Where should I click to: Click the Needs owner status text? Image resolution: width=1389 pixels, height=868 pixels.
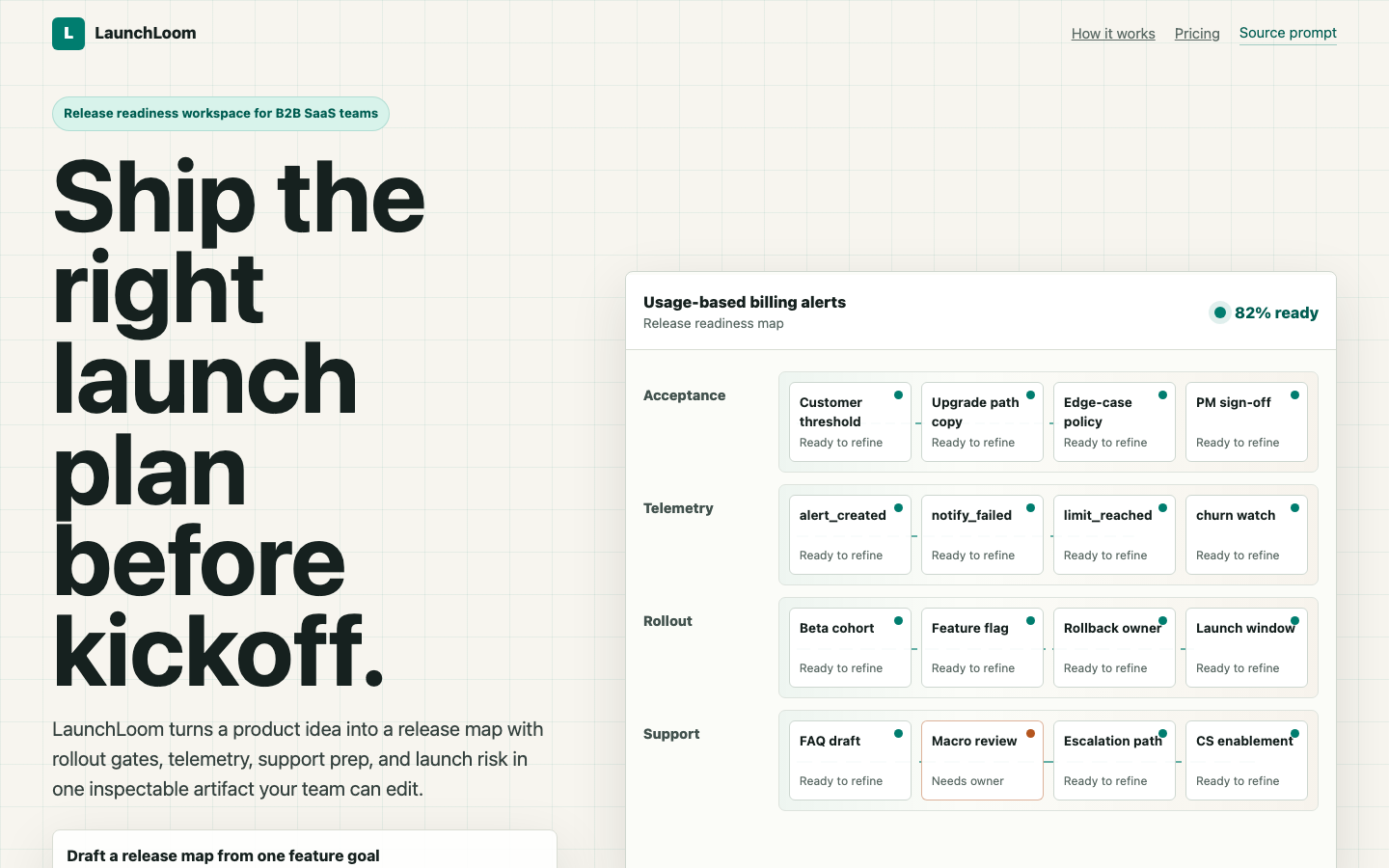click(967, 781)
